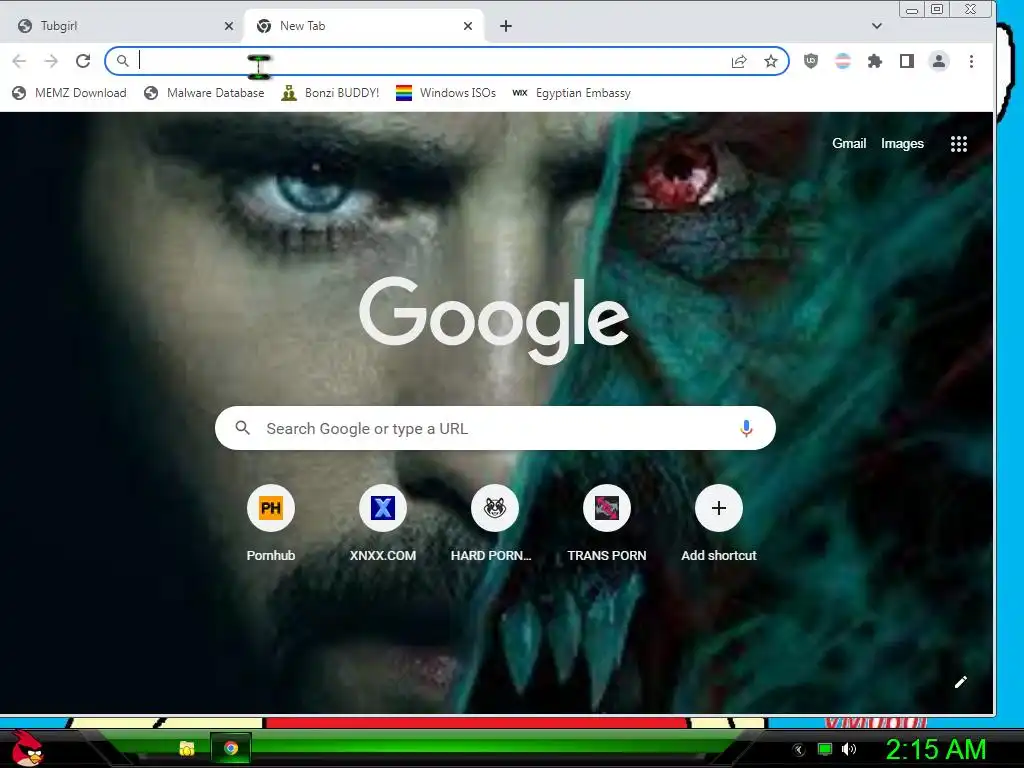Open the uBlock shield extension

pos(810,61)
